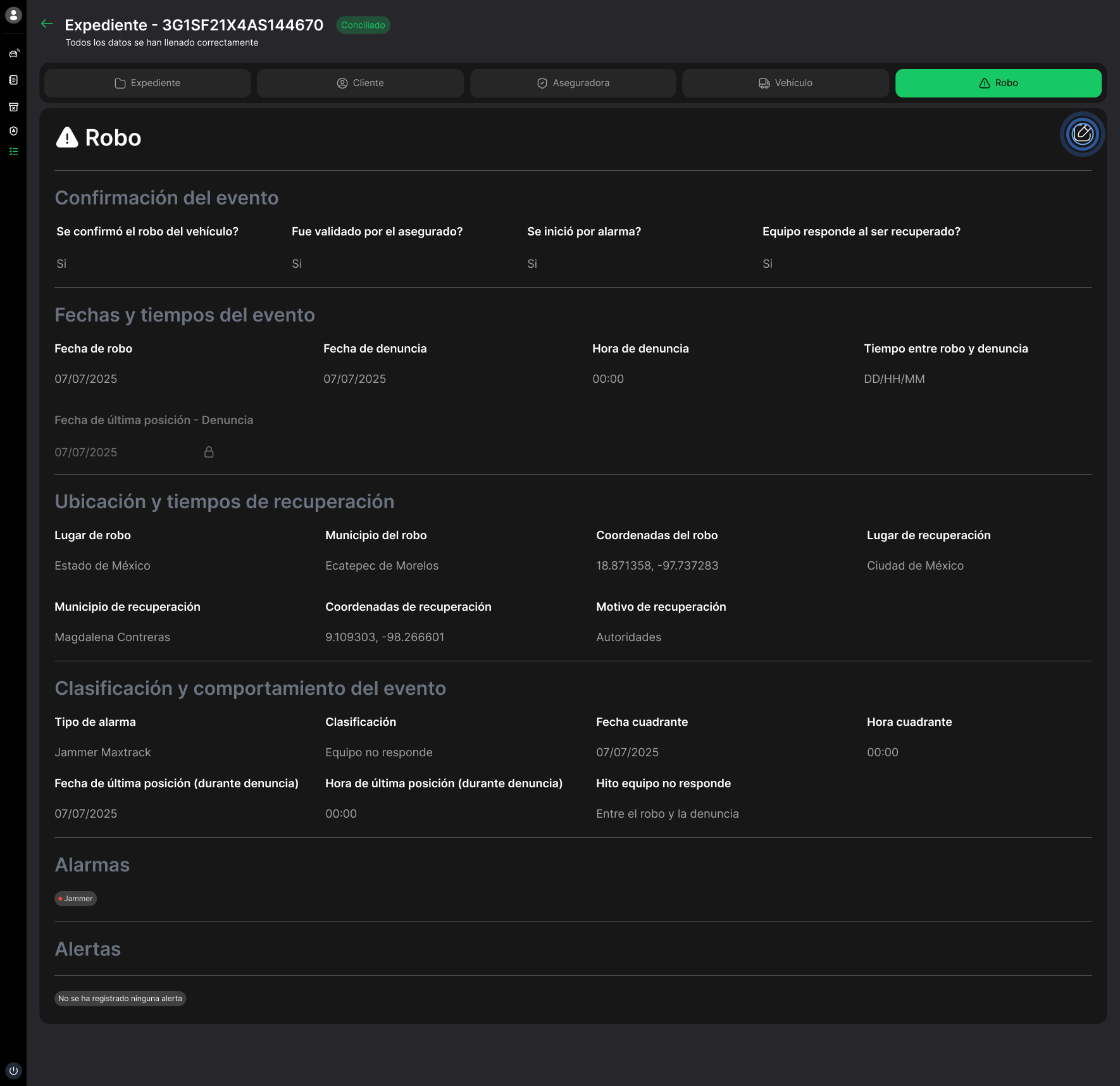Click 'Todos los datos se han llenado correctamente'
The image size is (1120, 1086).
point(162,42)
